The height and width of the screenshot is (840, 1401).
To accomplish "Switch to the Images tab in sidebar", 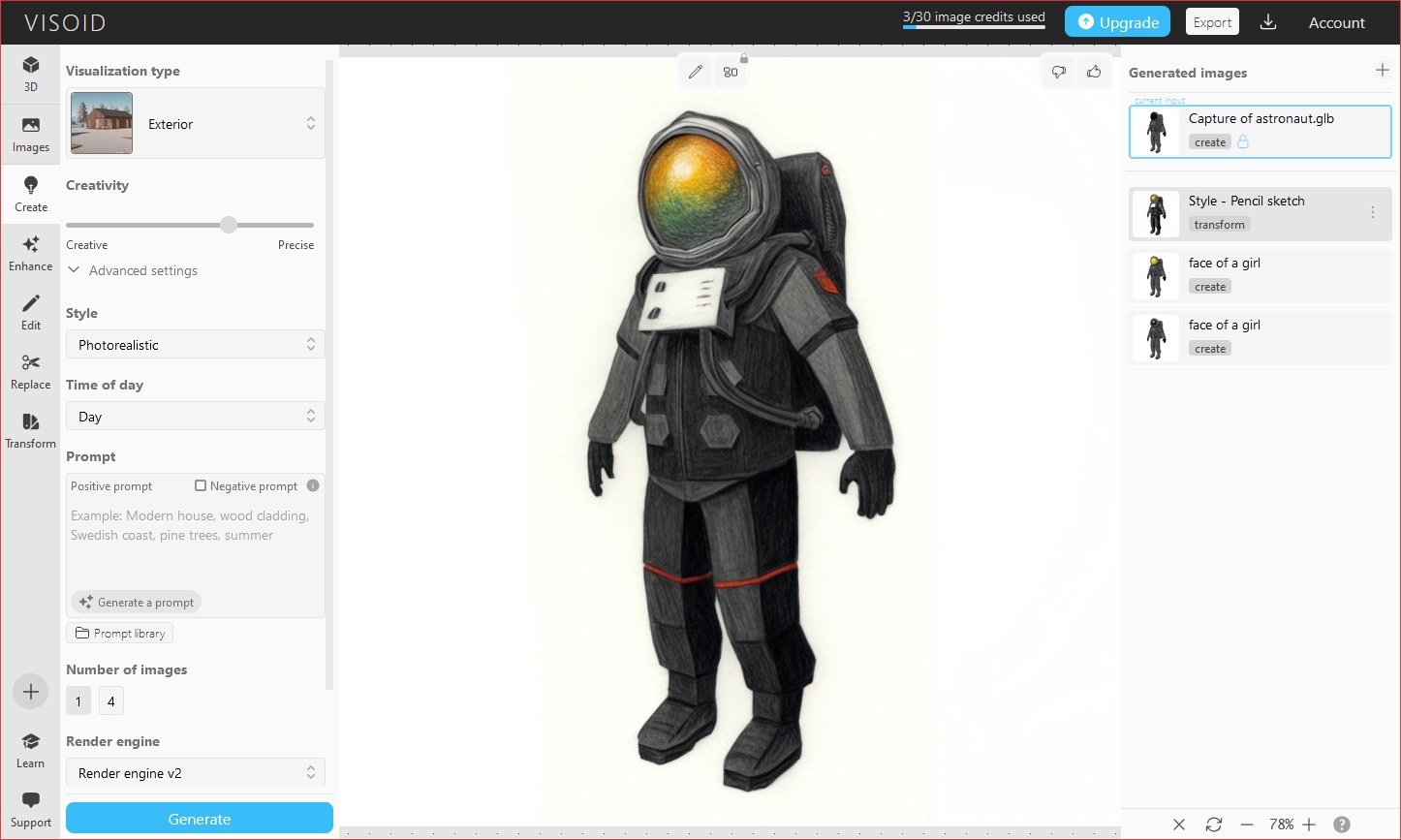I will (x=31, y=135).
